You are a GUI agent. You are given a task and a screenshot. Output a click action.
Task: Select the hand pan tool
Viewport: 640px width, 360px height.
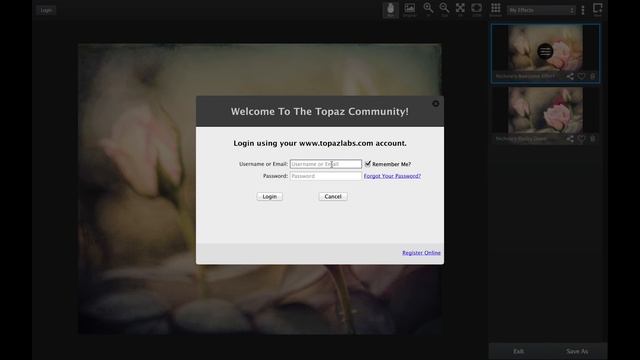391,10
